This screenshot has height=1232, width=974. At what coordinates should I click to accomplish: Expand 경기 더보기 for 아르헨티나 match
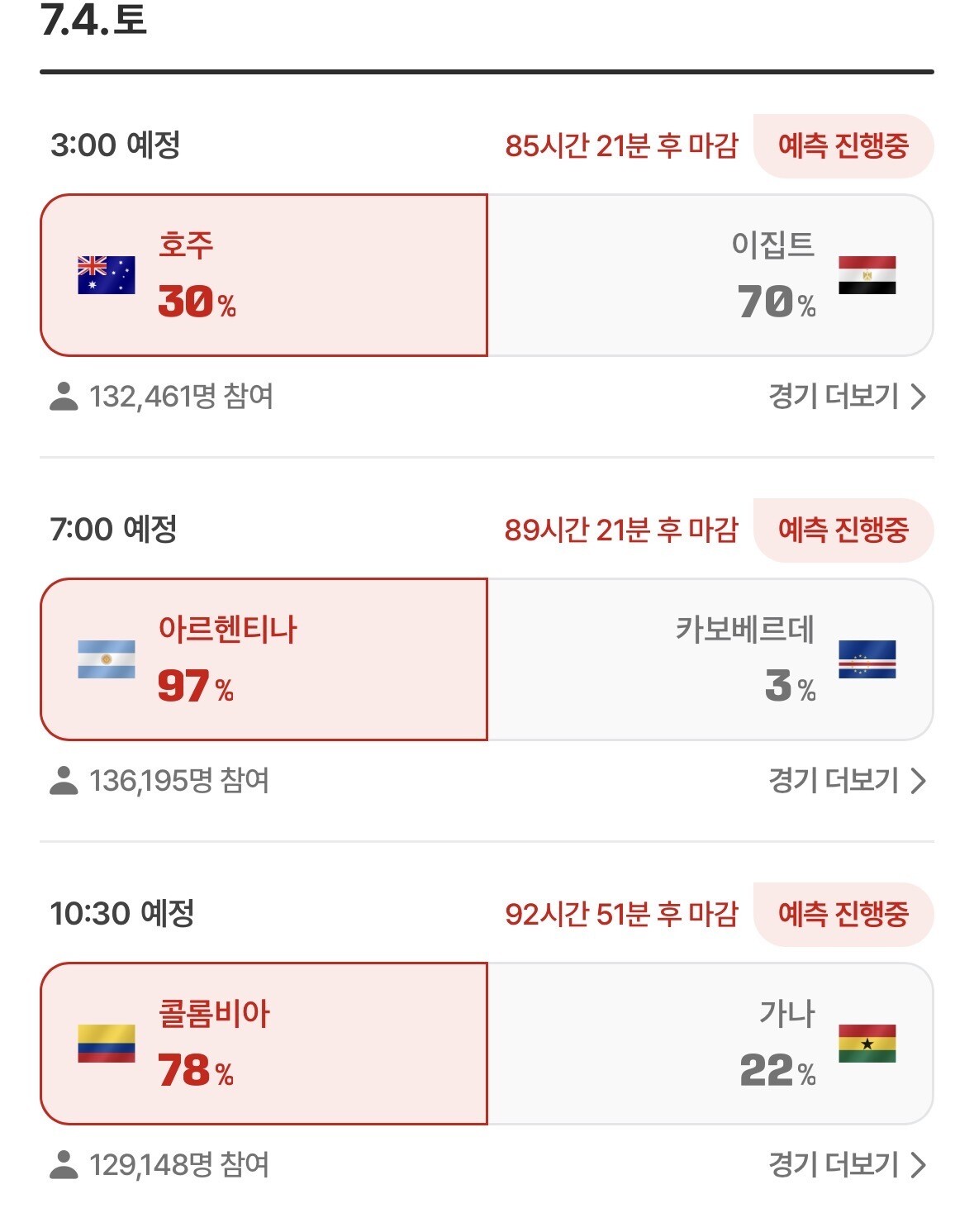pos(848,781)
